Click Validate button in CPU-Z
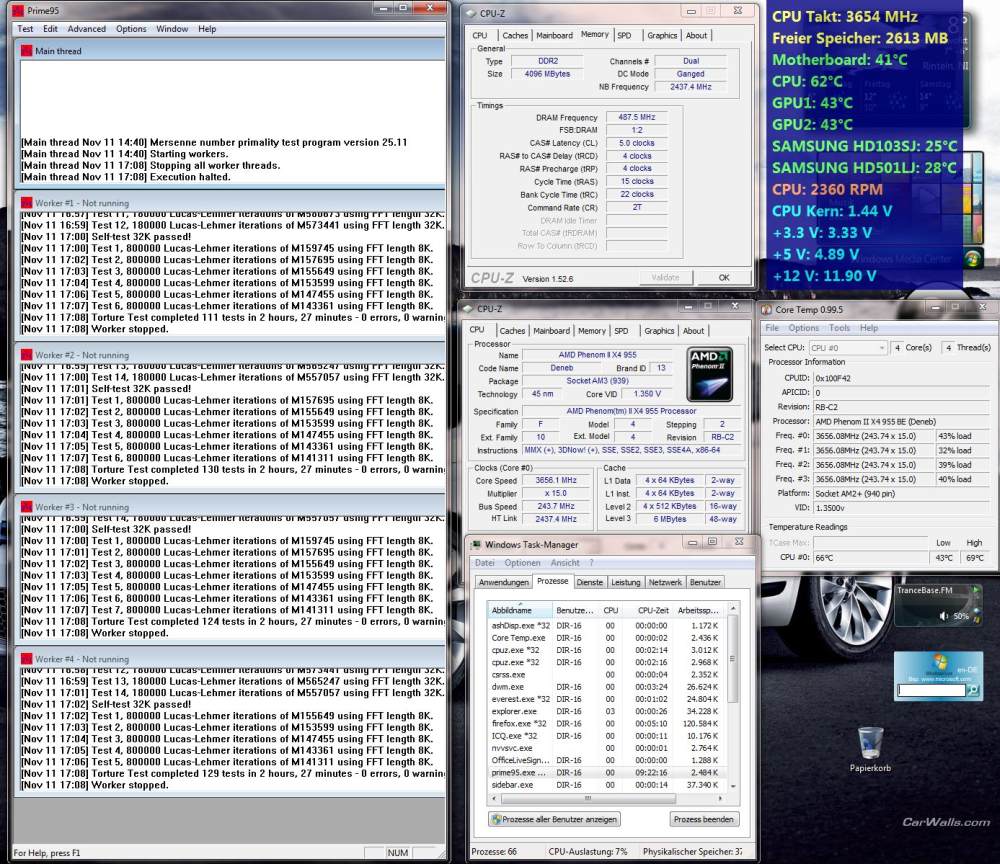The image size is (1000, 864). point(665,277)
